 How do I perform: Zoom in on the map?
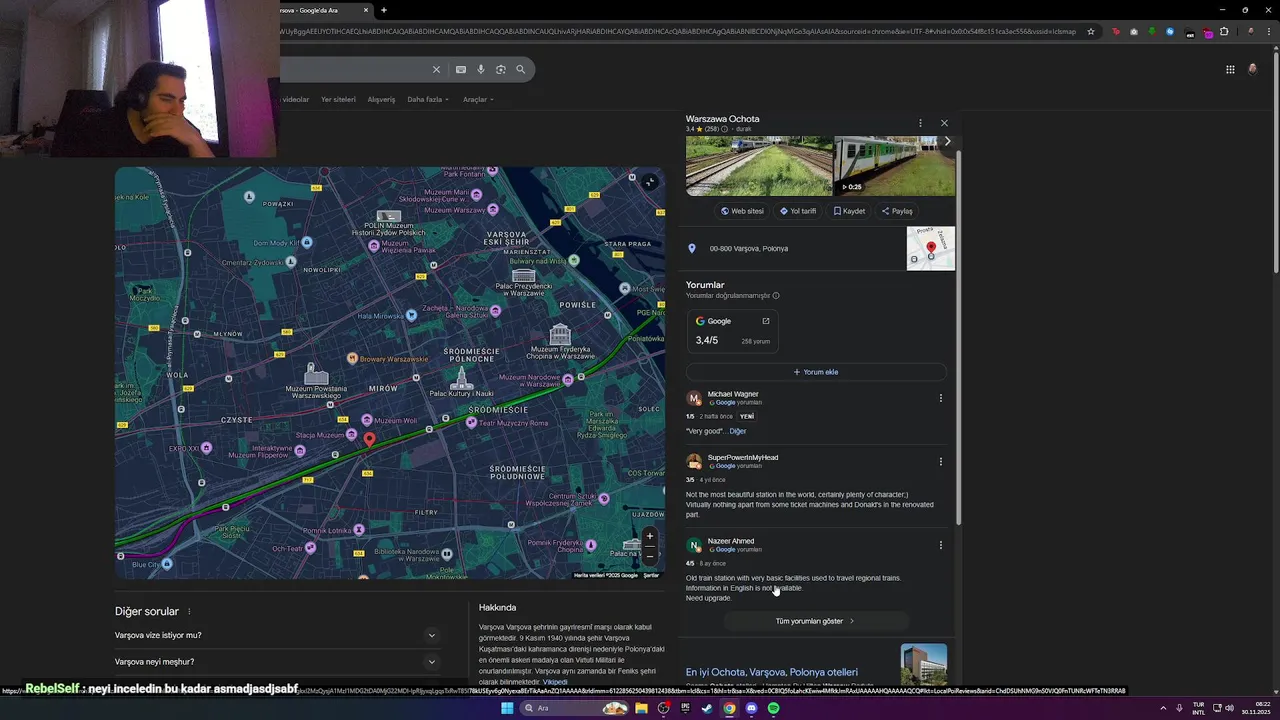point(649,536)
